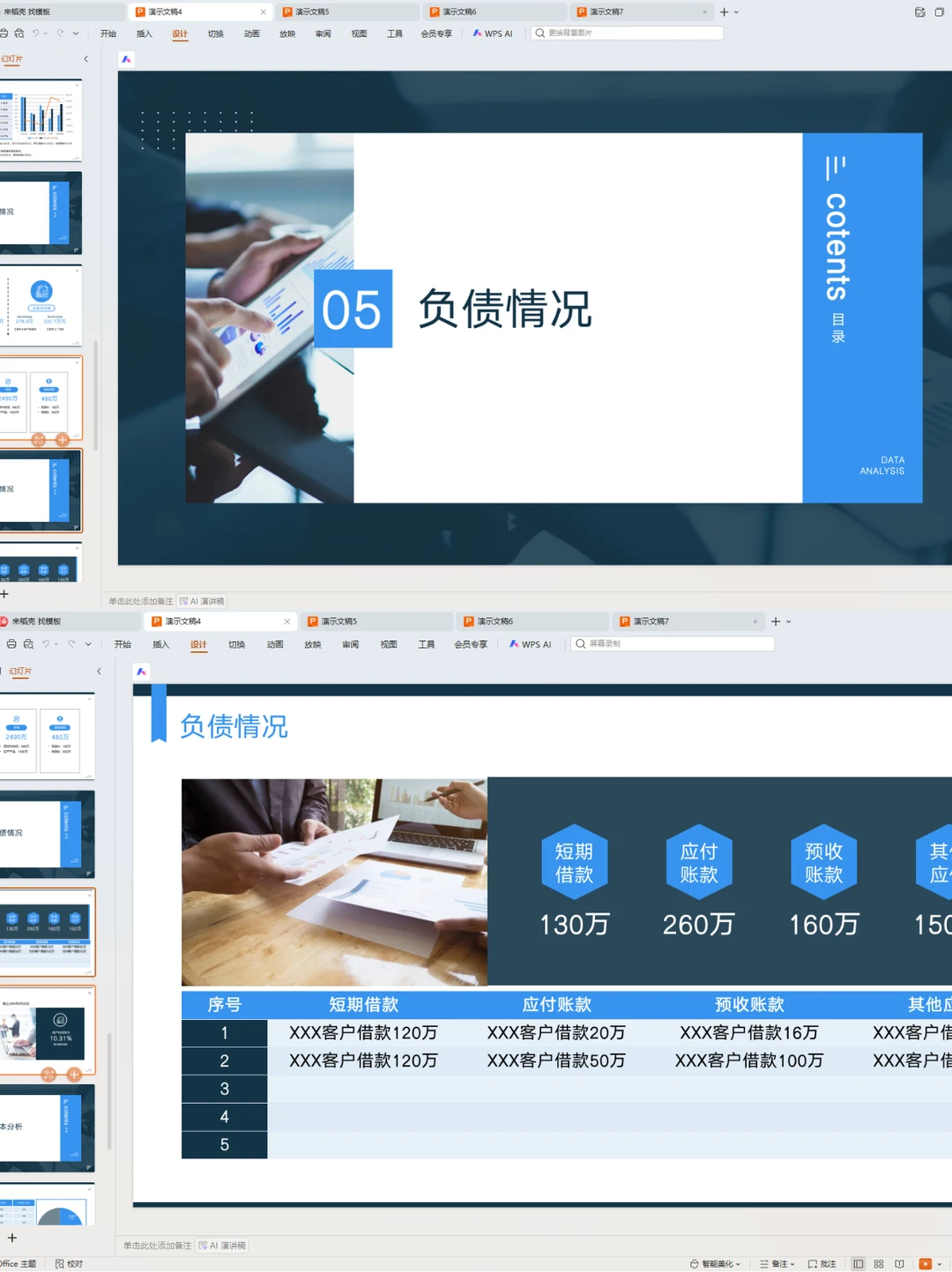Open the WPS AI assistant from the toolbar
This screenshot has height=1272, width=952.
click(531, 643)
